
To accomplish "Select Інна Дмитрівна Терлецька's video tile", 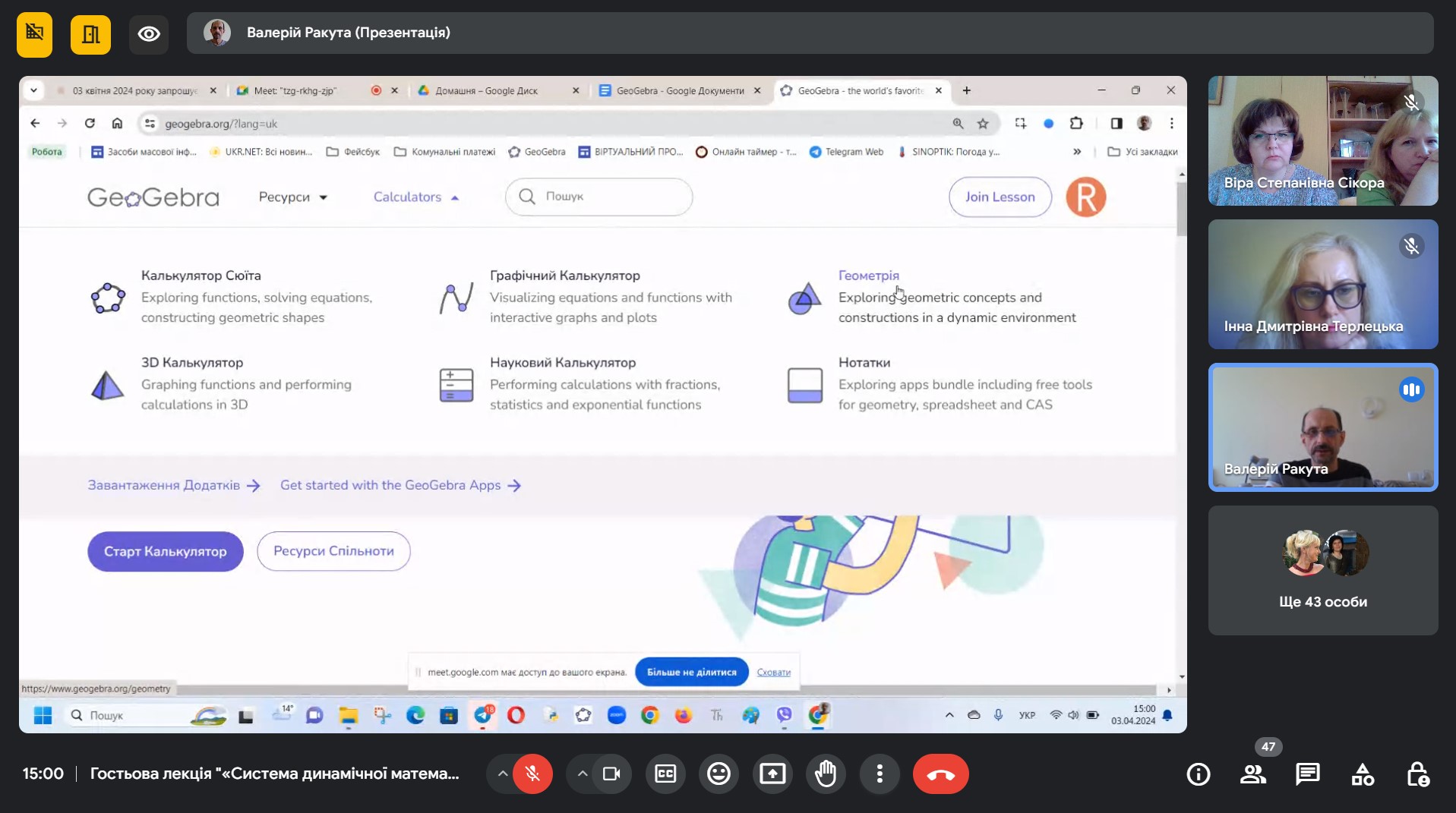I will click(1323, 284).
